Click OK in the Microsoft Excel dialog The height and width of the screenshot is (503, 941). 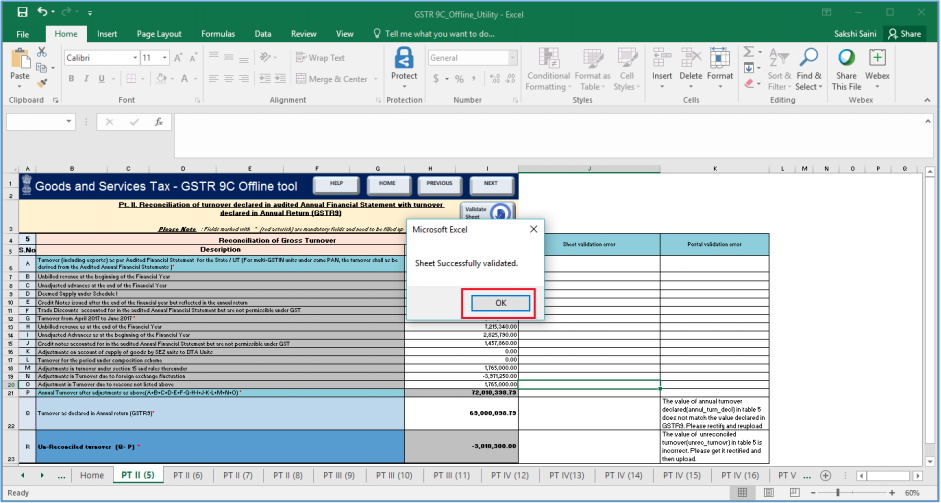tap(501, 303)
